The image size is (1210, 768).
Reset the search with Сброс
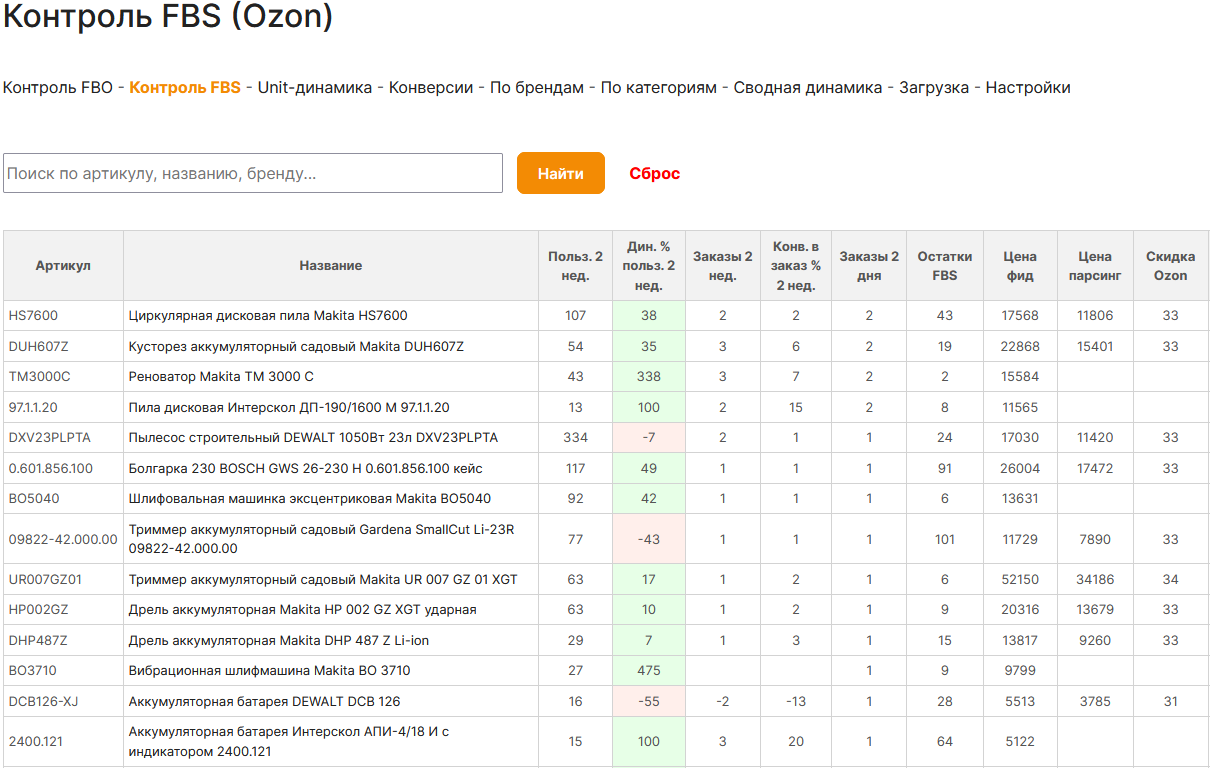pyautogui.click(x=655, y=174)
